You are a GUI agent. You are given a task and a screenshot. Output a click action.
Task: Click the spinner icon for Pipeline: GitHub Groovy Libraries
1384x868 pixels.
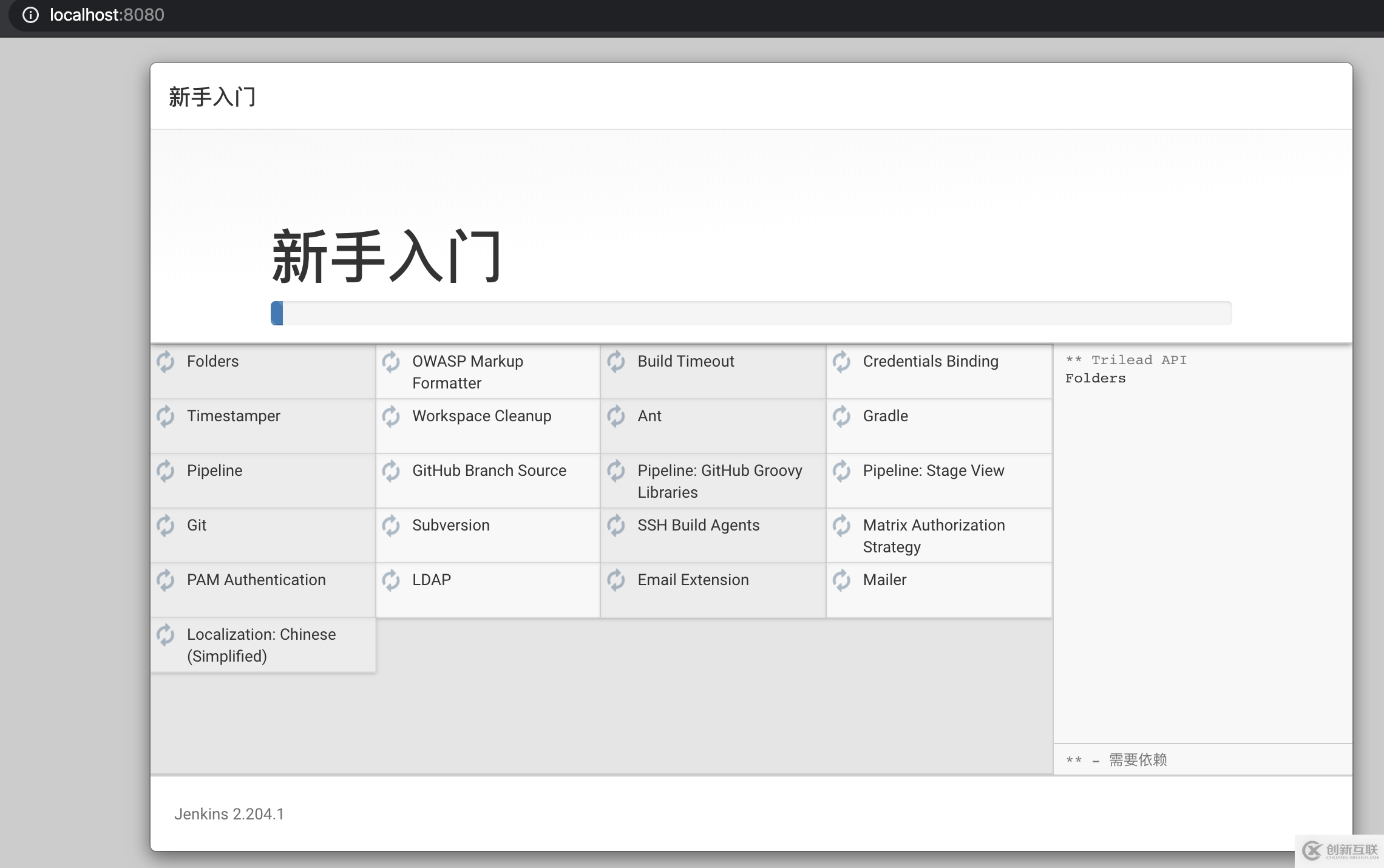[x=616, y=471]
